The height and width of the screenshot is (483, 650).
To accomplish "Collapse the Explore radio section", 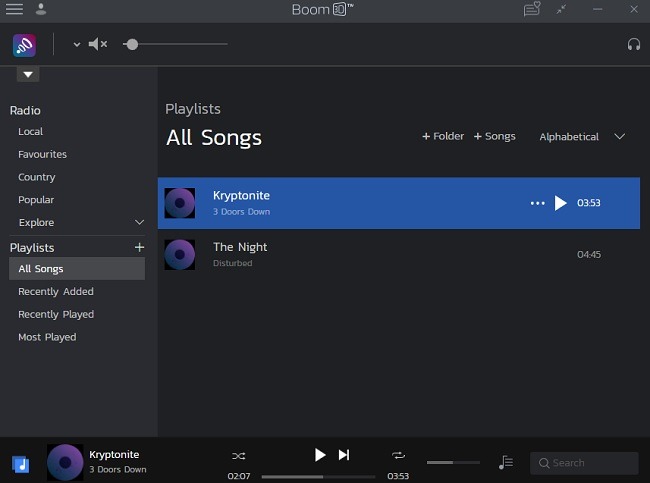I will pyautogui.click(x=139, y=222).
